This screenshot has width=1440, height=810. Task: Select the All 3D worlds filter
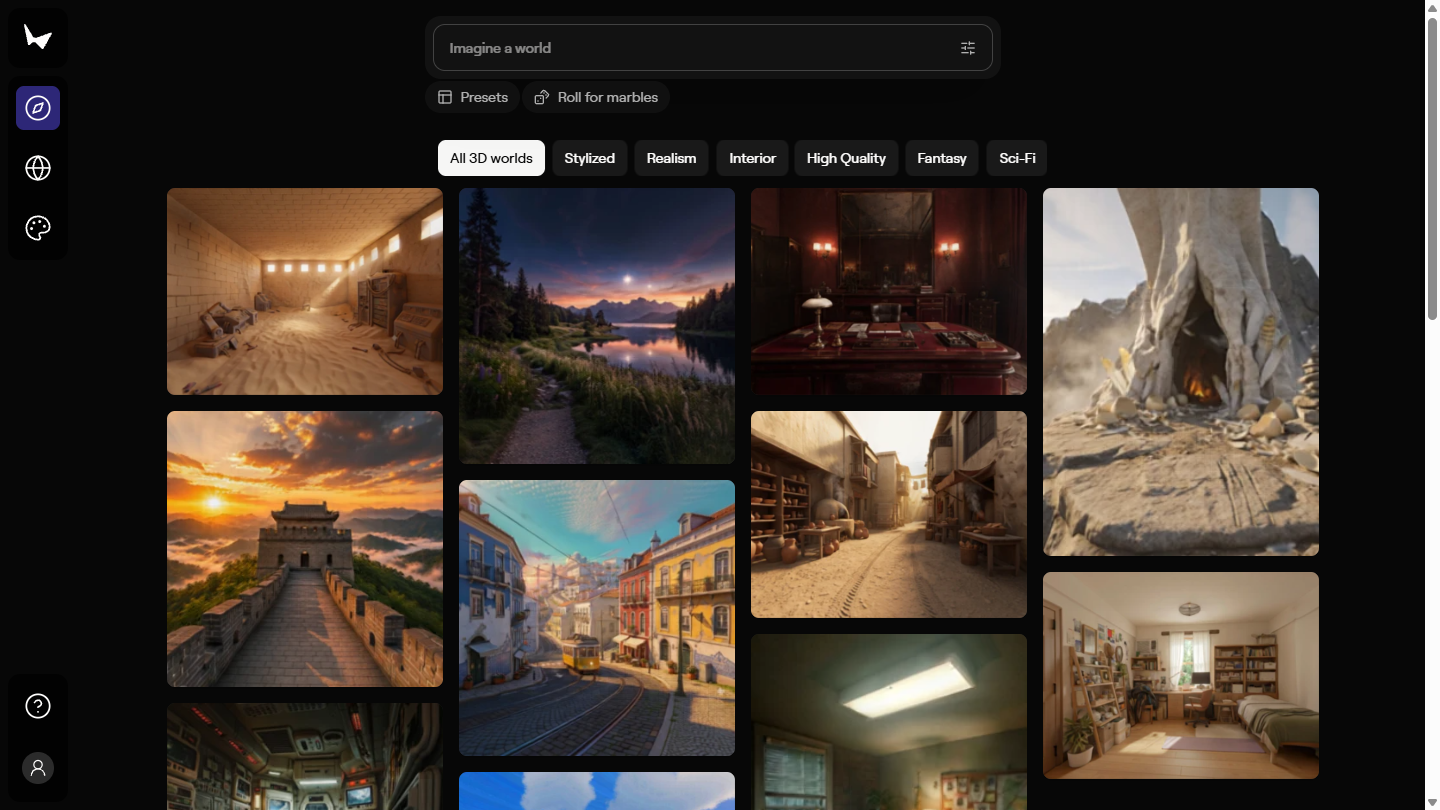pos(491,158)
